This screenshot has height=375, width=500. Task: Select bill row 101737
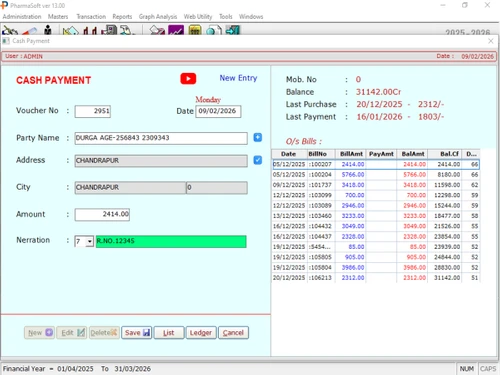point(376,185)
